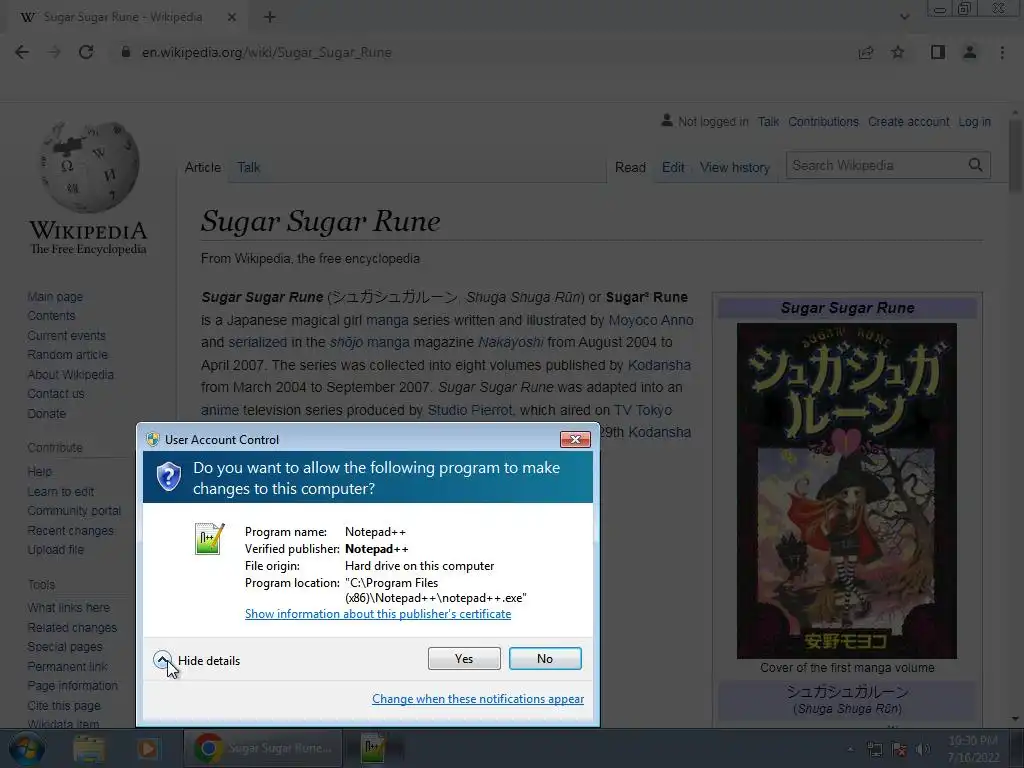Bookmark this page with the star icon
The image size is (1024, 768).
(898, 52)
